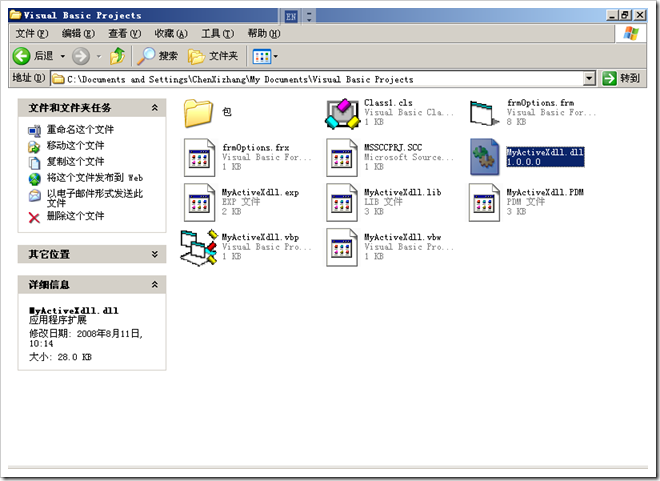Expand the address bar dropdown list
The image size is (660, 481).
(589, 78)
